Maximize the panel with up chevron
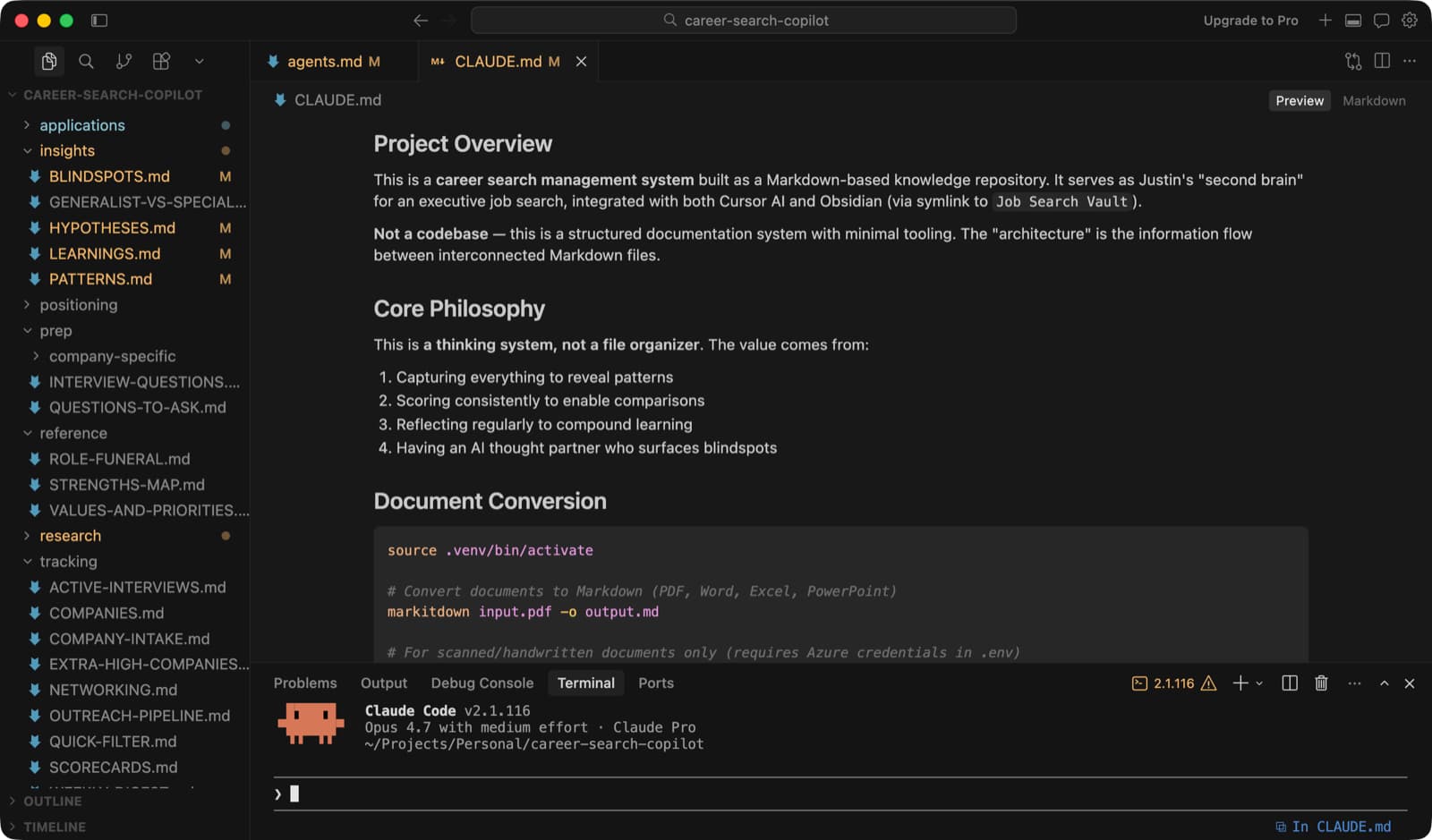Image resolution: width=1432 pixels, height=840 pixels. click(1385, 683)
